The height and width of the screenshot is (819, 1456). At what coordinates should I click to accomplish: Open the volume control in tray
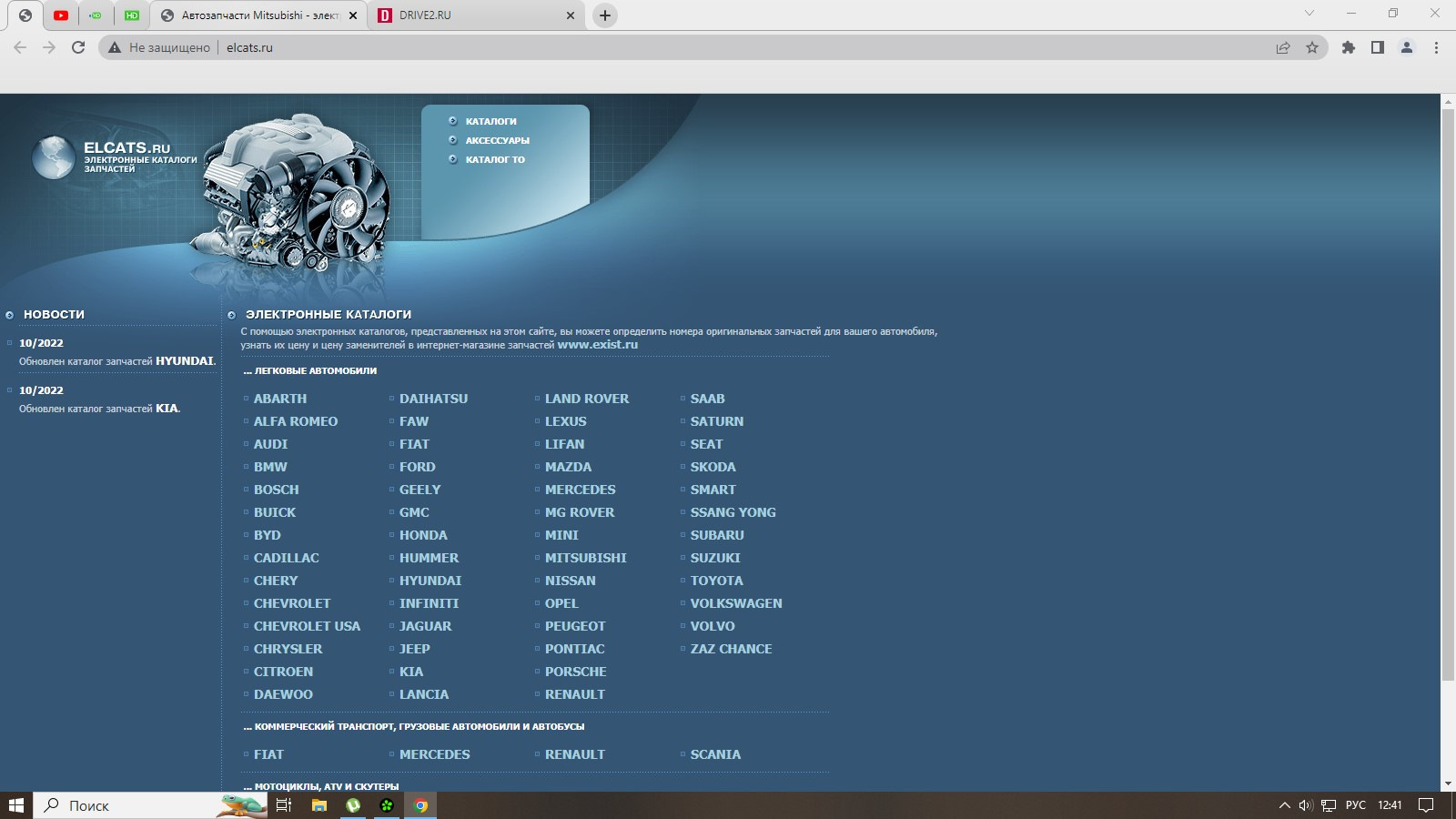coord(1306,805)
